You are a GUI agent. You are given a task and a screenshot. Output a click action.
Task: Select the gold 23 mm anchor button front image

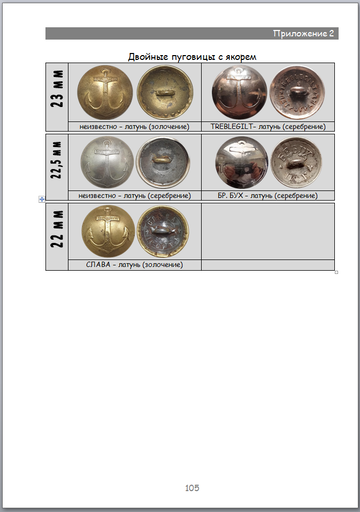click(105, 92)
